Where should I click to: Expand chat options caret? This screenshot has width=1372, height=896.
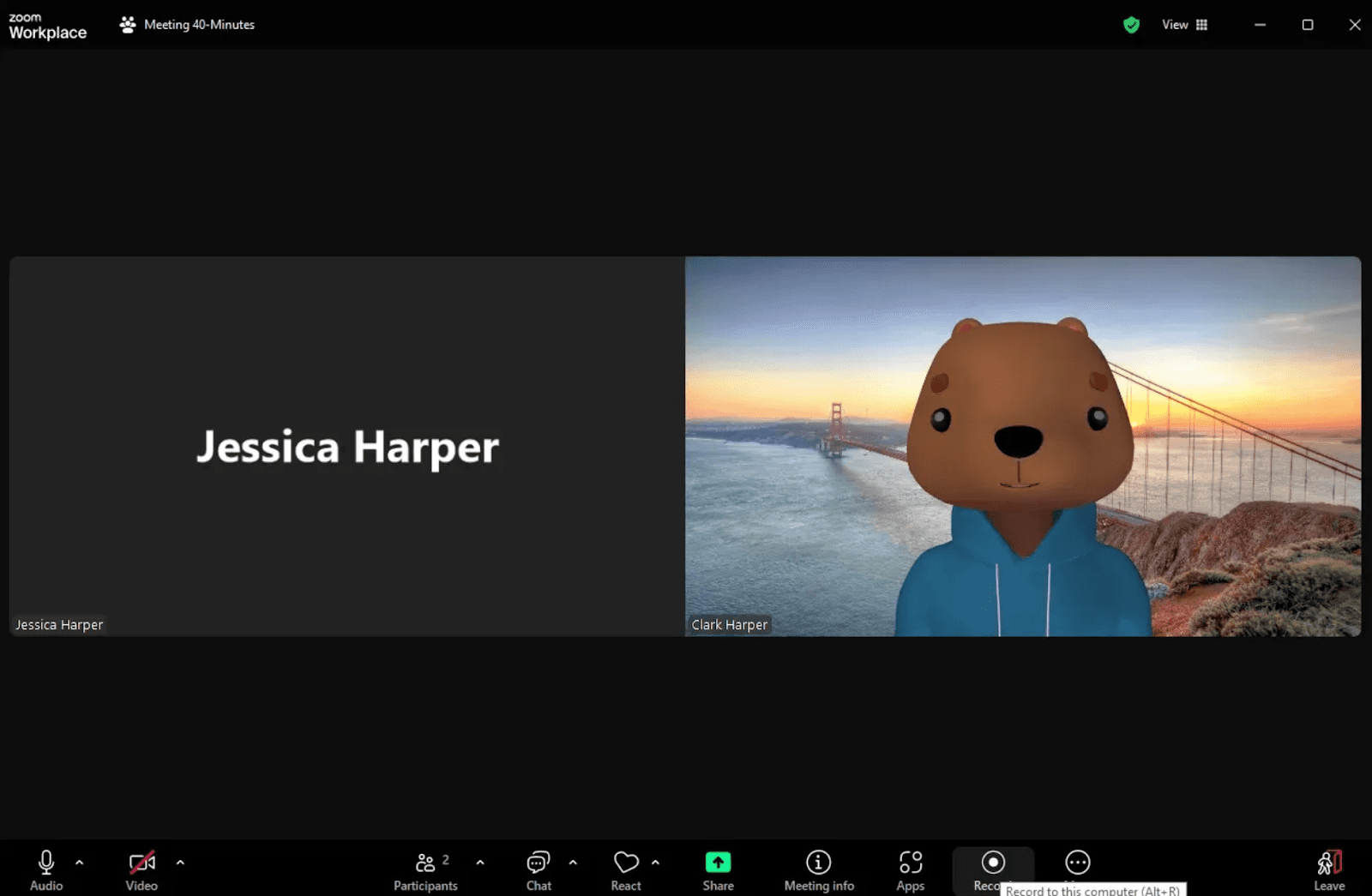[x=573, y=863]
